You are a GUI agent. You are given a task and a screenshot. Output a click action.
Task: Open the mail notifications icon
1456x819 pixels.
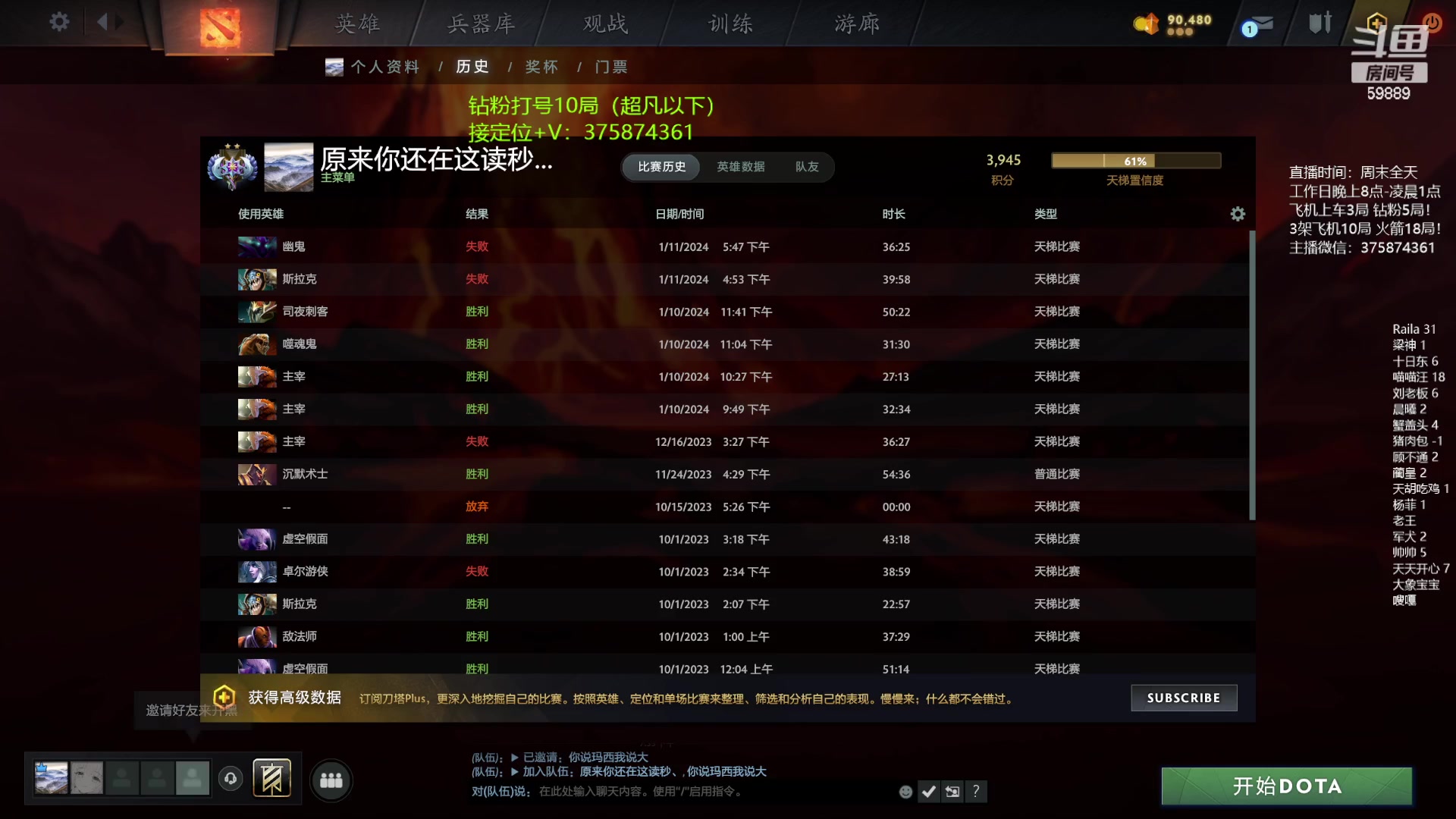pyautogui.click(x=1258, y=26)
